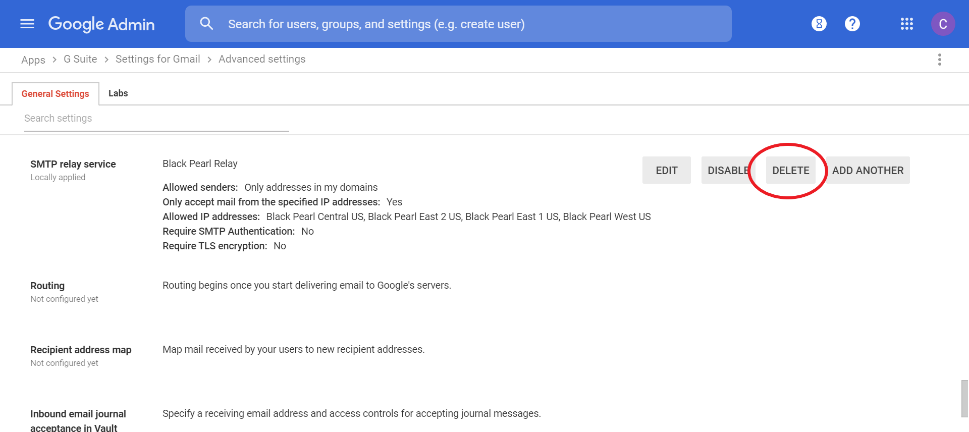This screenshot has width=969, height=432.
Task: Go to Settings for Gmail breadcrumb
Action: tap(158, 59)
